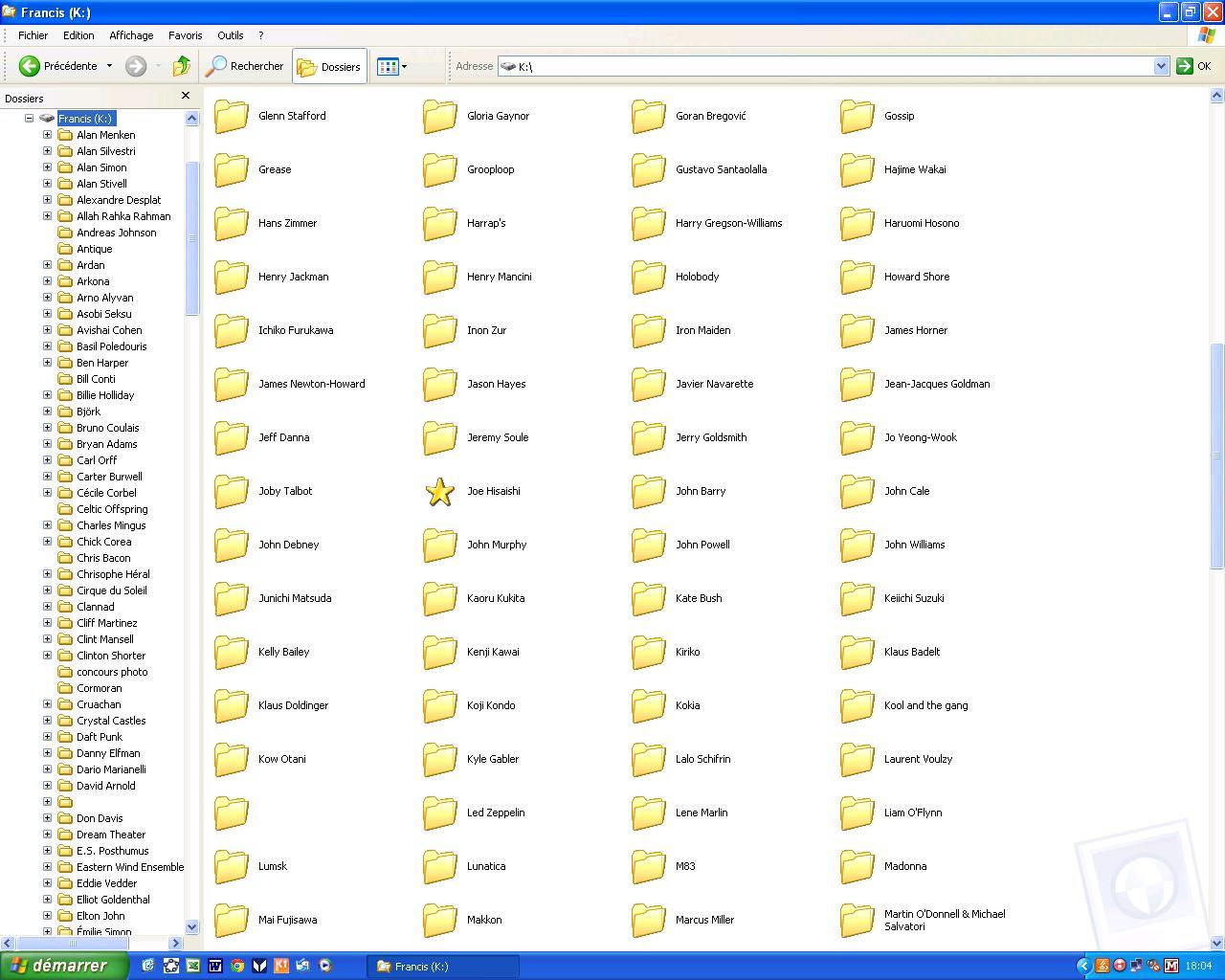Expand the Elton John tree node

coord(47,916)
